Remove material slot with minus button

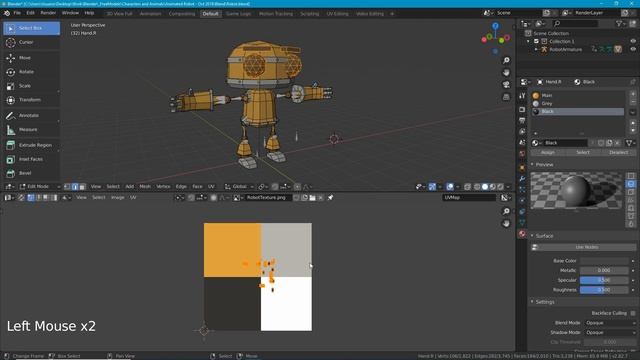[633, 102]
